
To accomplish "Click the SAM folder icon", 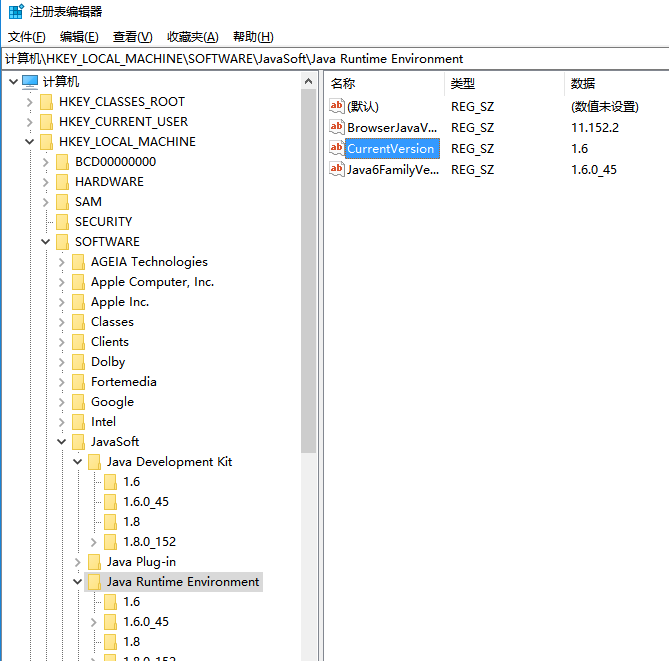I will pos(62,202).
